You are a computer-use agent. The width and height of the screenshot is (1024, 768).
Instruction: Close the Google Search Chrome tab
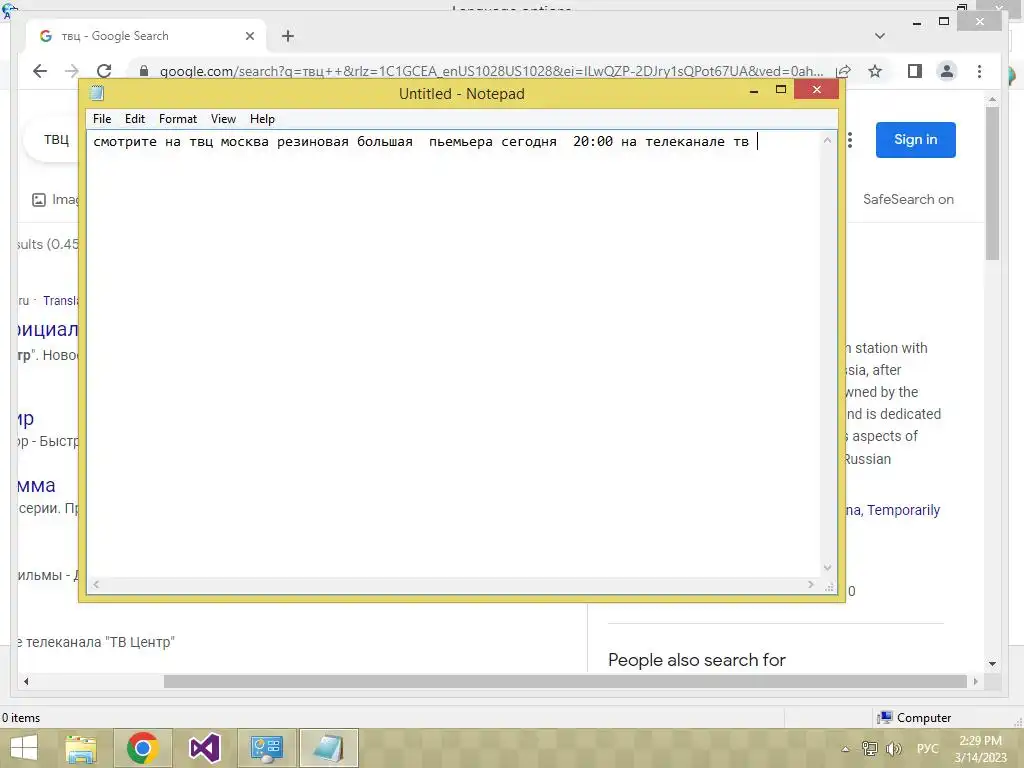click(249, 37)
